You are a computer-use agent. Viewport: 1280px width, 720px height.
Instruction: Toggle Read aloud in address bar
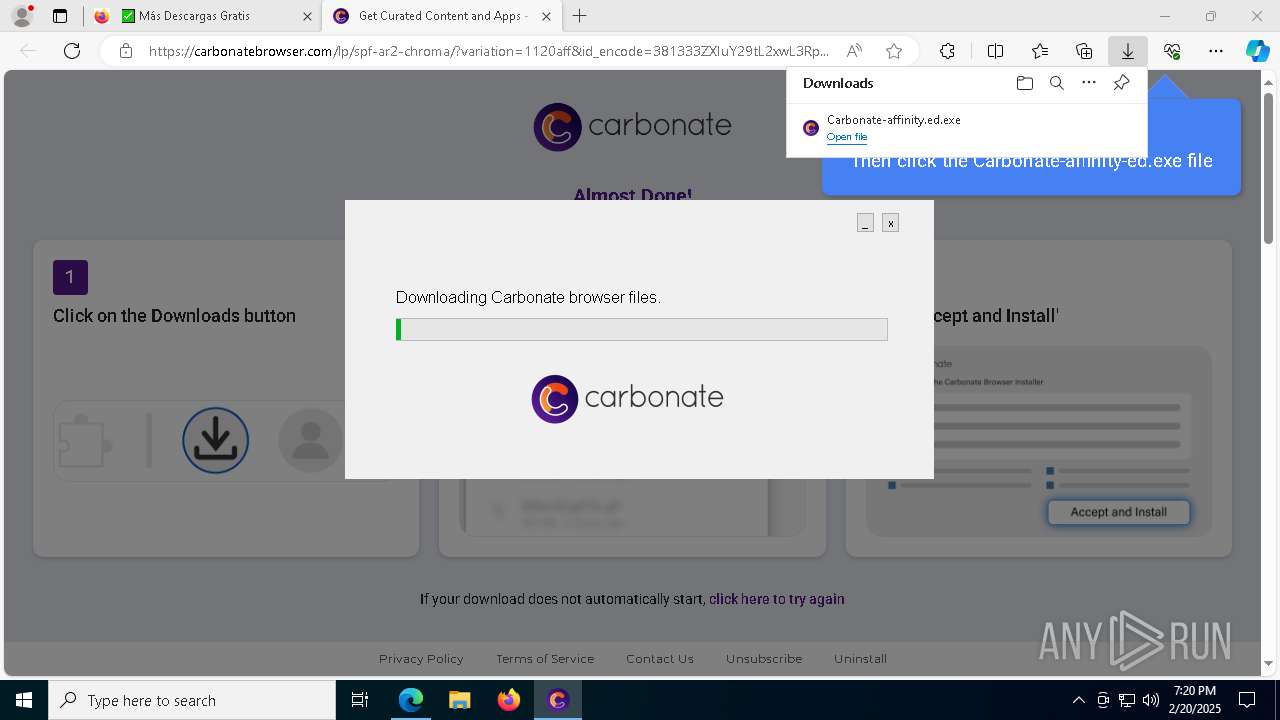pos(854,51)
